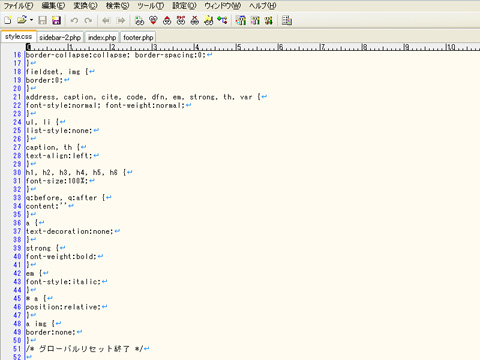Screen dimensions: 480x360
Task: Find next with down-arrow binoculars icon
Action: [153, 21]
